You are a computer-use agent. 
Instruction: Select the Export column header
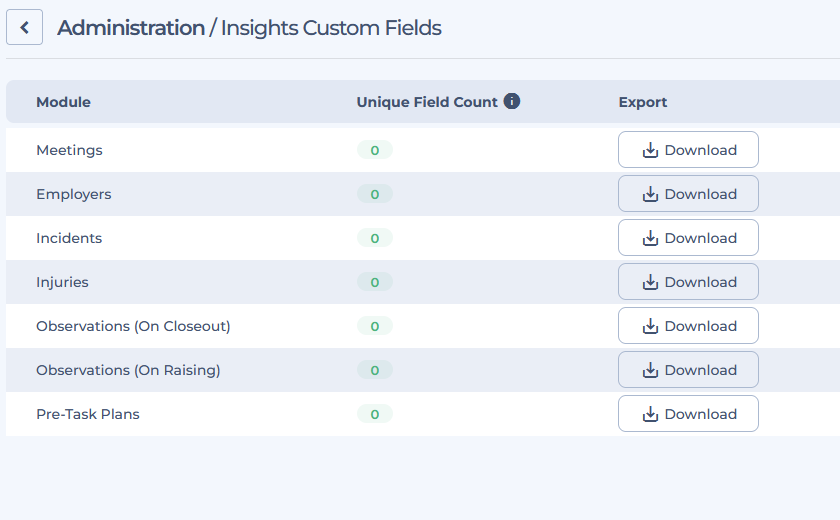pos(643,102)
